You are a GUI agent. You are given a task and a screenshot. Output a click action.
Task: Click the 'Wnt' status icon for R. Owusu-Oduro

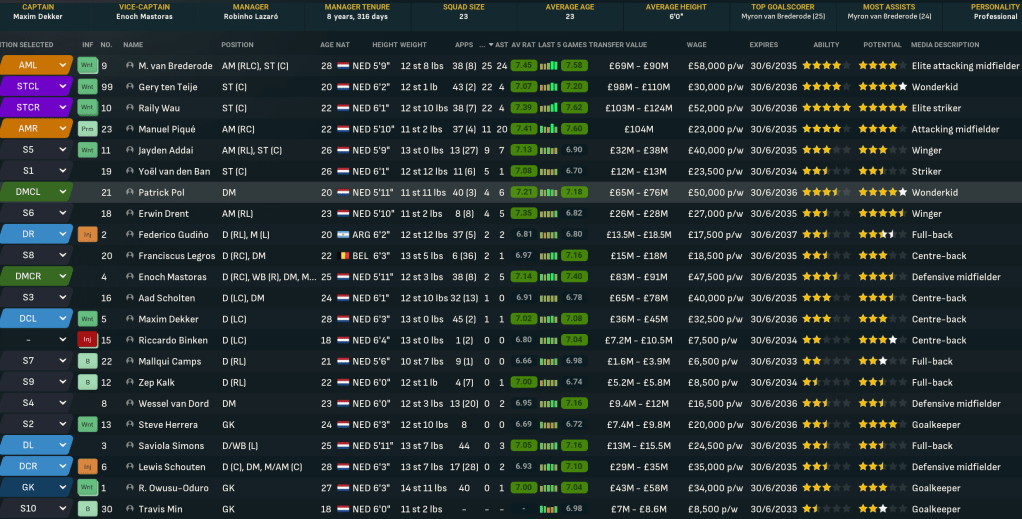87,488
